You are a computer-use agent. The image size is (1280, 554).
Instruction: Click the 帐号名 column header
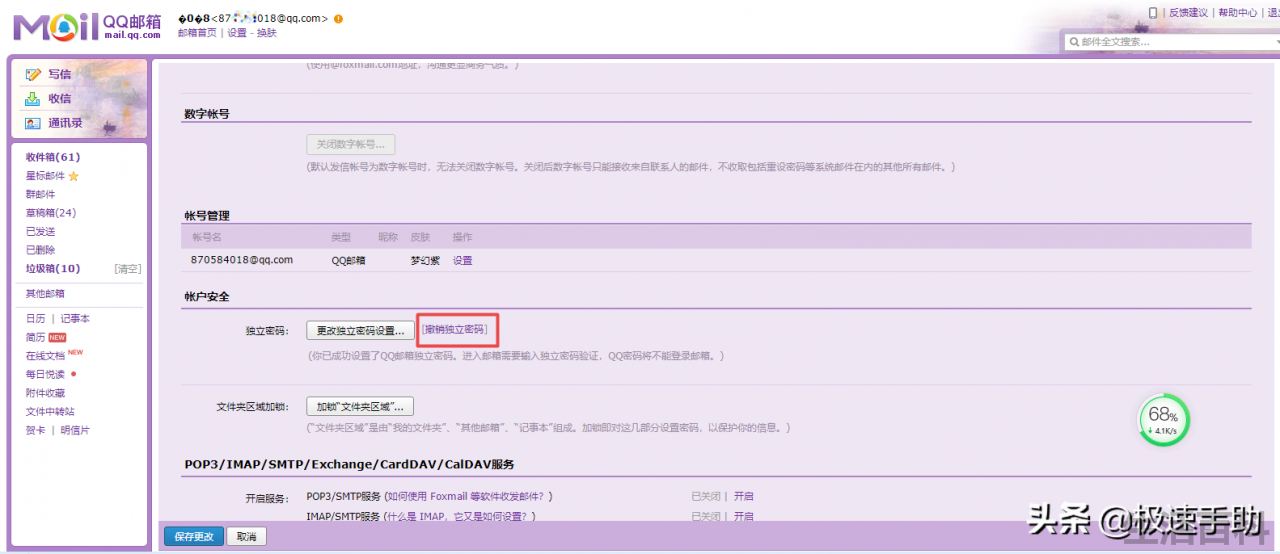point(206,237)
